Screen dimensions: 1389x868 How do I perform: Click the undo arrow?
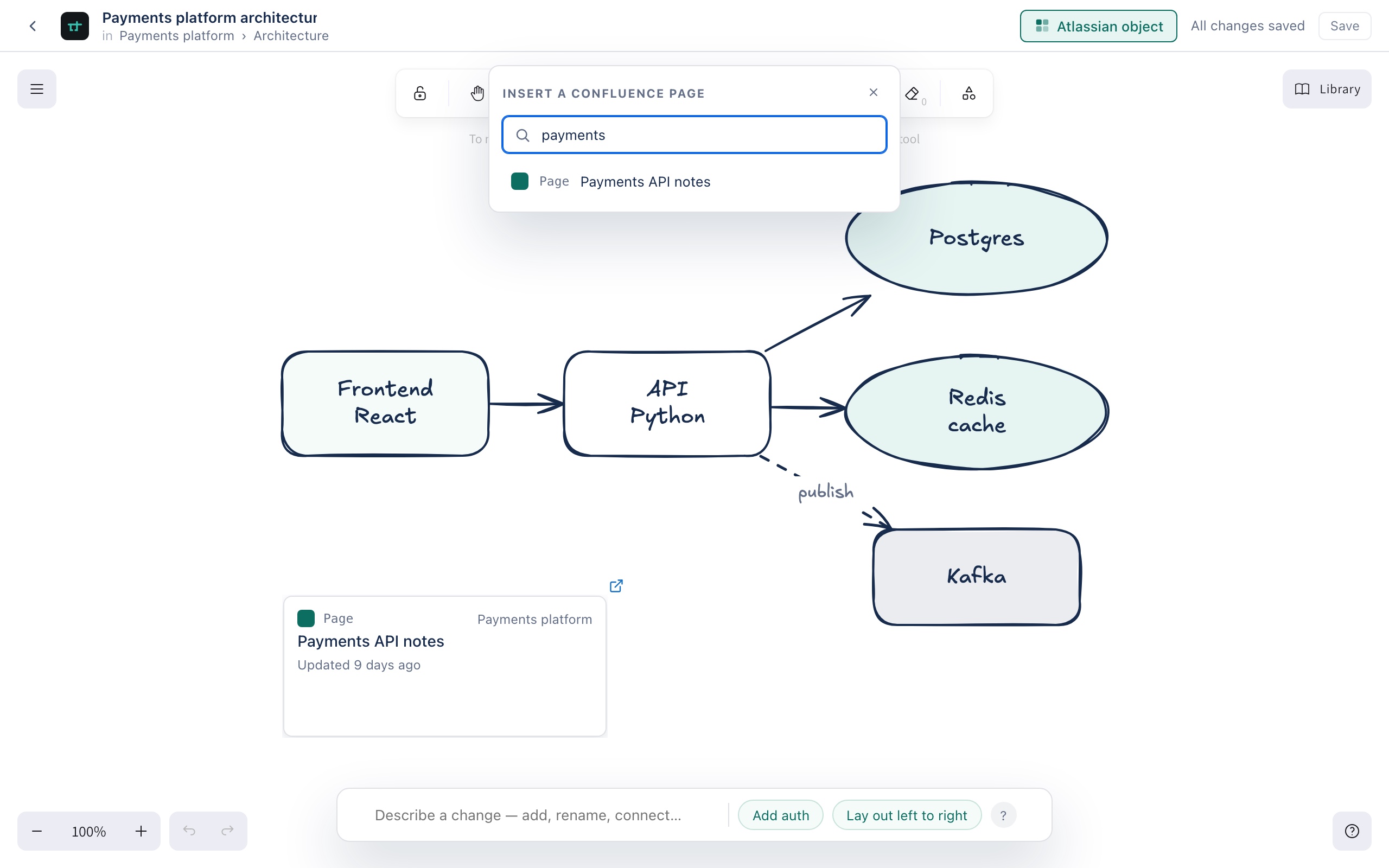[x=189, y=831]
